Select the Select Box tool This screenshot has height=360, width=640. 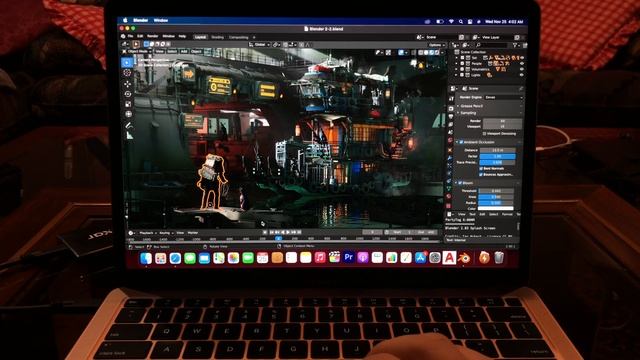pos(127,62)
